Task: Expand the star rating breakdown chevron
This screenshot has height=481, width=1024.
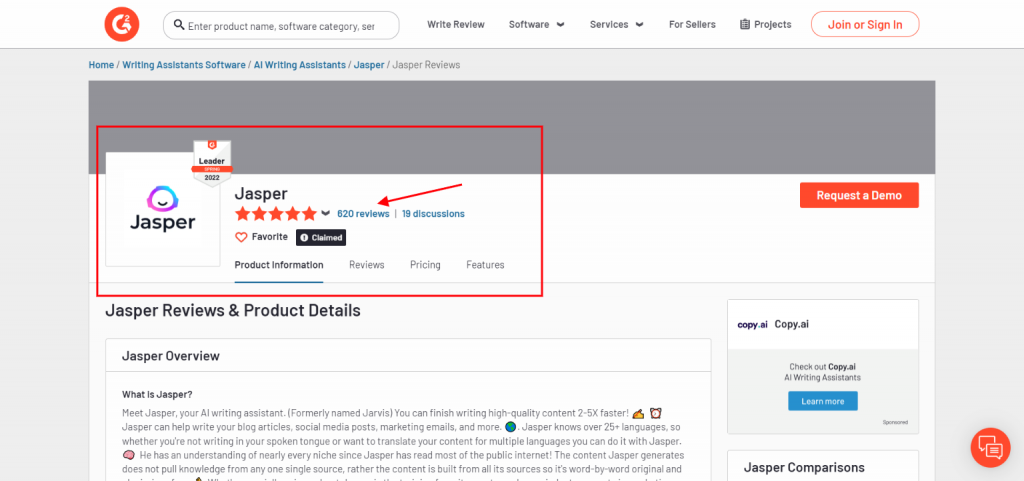Action: (x=326, y=213)
